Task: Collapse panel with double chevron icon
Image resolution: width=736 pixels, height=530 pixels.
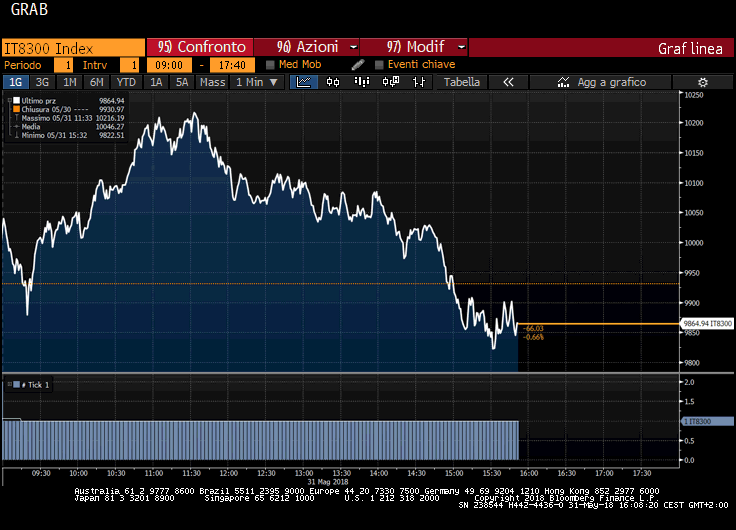Action: pos(508,82)
